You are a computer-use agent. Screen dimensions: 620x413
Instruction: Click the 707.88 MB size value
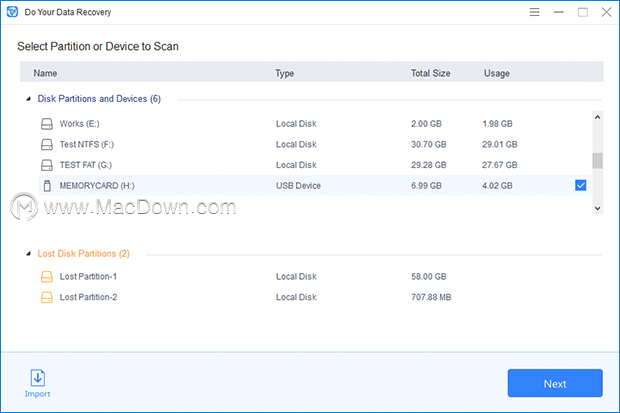coord(431,297)
